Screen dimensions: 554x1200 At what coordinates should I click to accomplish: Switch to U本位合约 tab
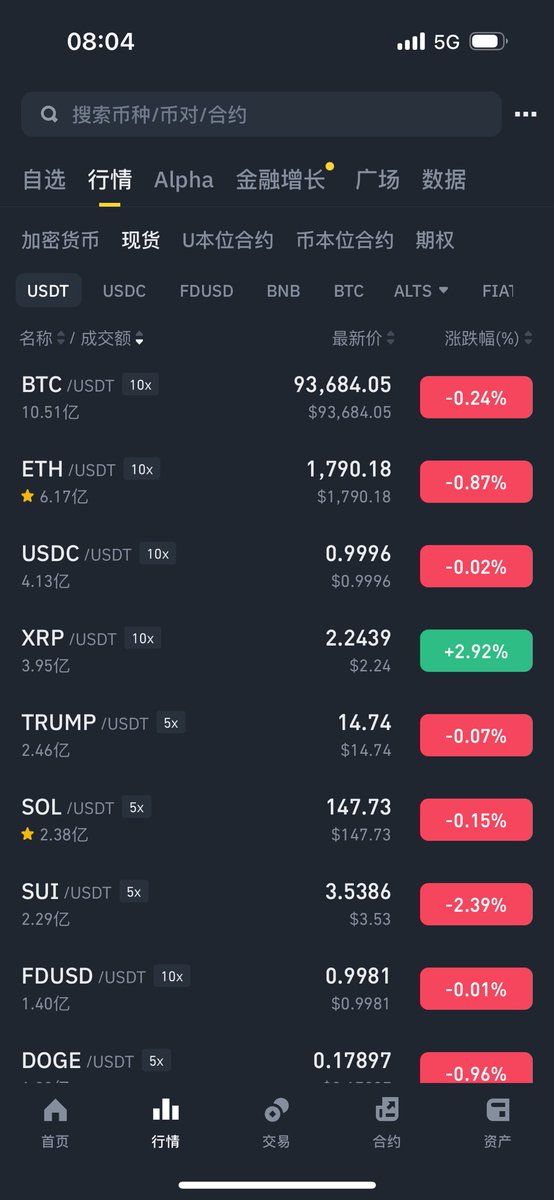[x=227, y=240]
